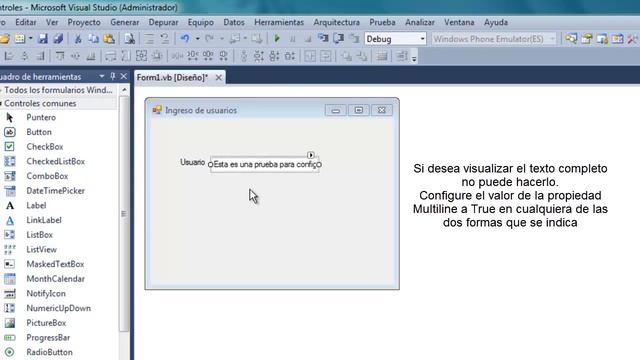
Task: Open the Debug configuration dropdown
Action: [x=422, y=39]
